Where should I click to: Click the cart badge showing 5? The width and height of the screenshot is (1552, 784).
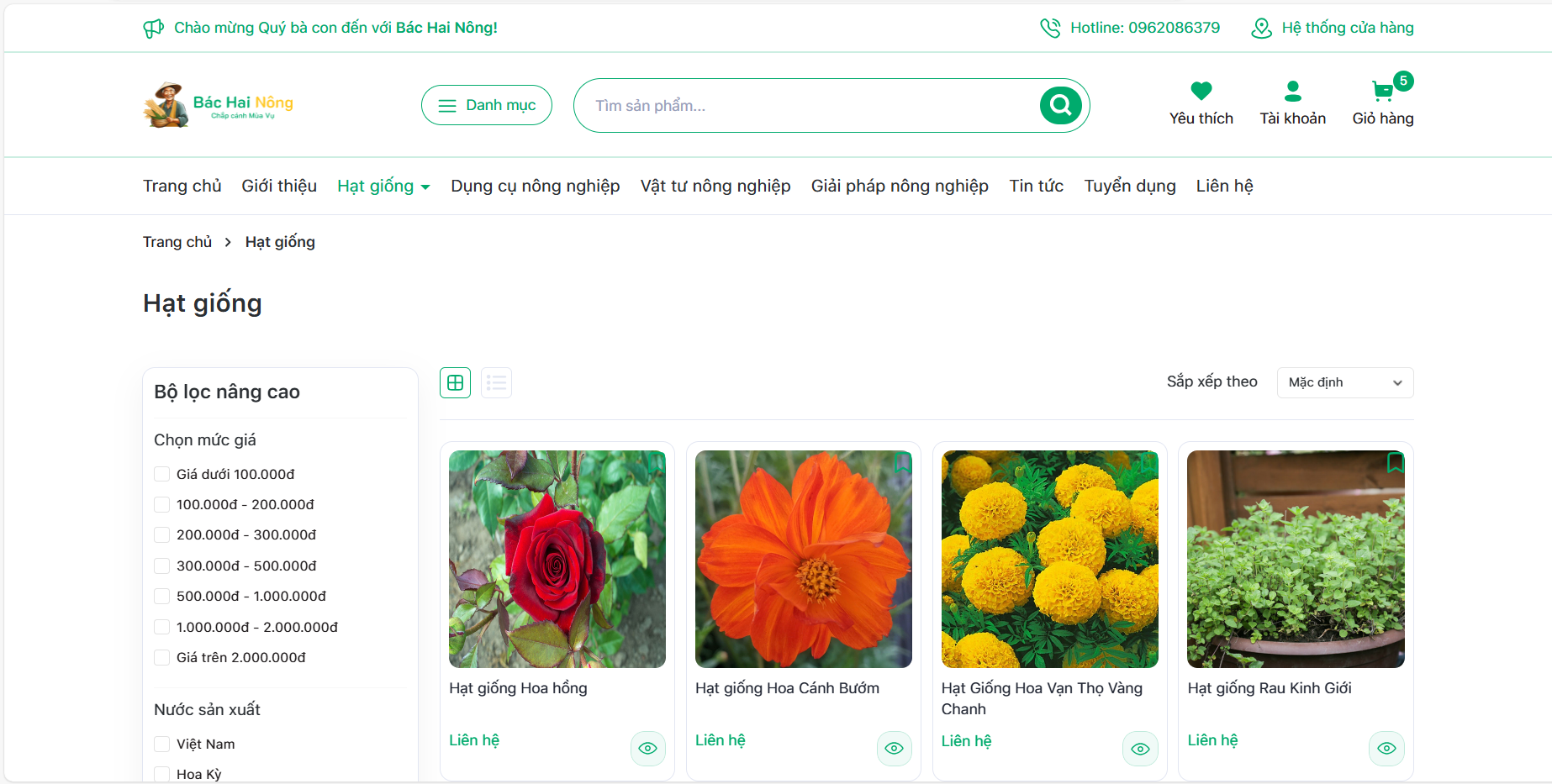coord(1403,81)
